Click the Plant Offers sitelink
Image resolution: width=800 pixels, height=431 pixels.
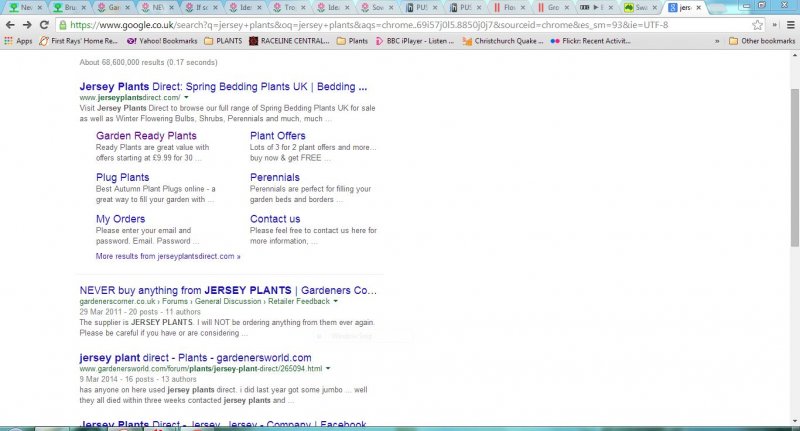[278, 135]
